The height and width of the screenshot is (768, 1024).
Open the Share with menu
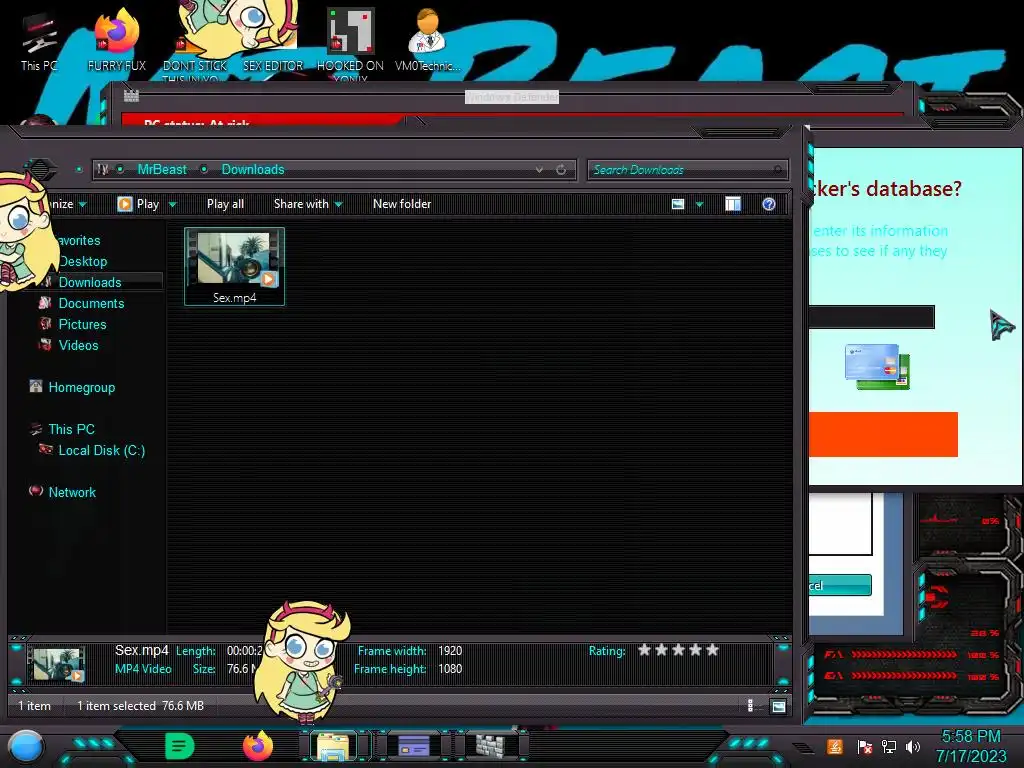pos(308,204)
